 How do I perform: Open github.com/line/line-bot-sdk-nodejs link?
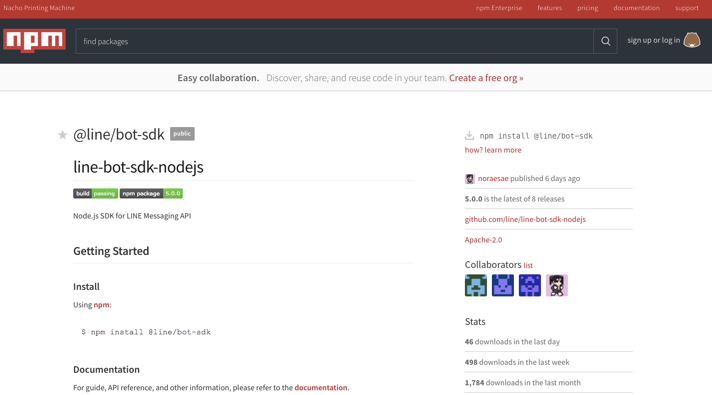point(525,219)
